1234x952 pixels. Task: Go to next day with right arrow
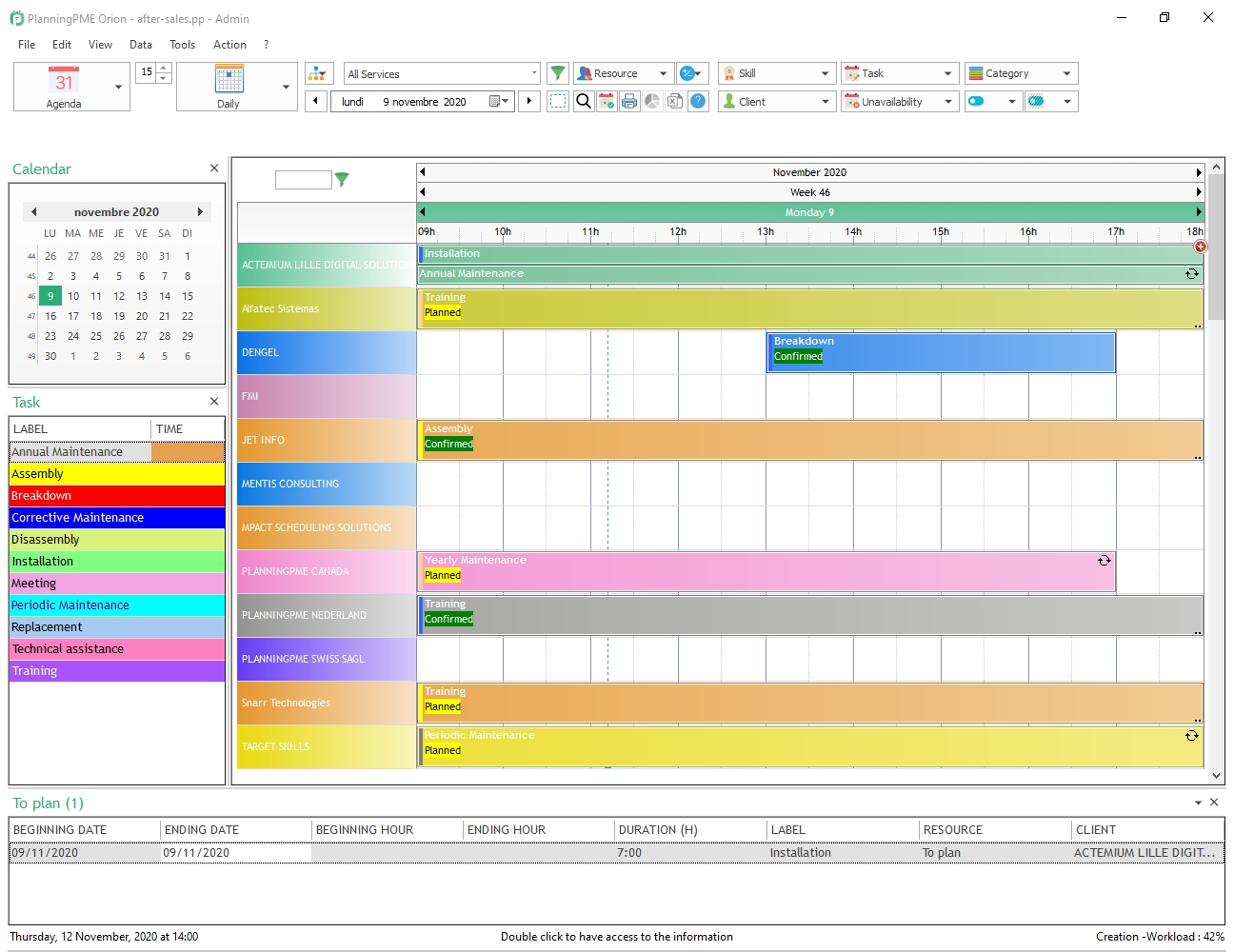click(529, 101)
